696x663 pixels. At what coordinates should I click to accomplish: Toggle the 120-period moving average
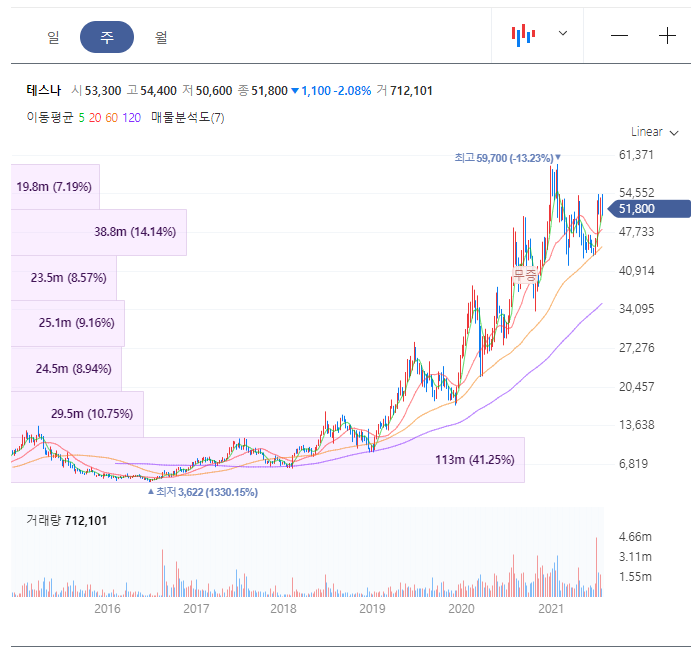coord(132,118)
